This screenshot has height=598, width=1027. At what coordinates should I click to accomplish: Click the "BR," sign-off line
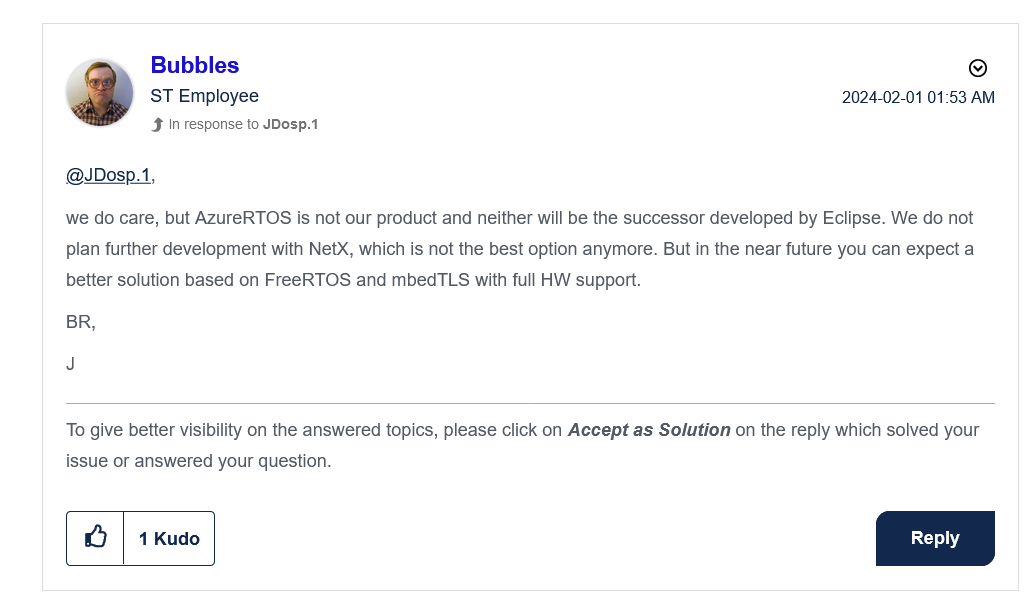(80, 322)
